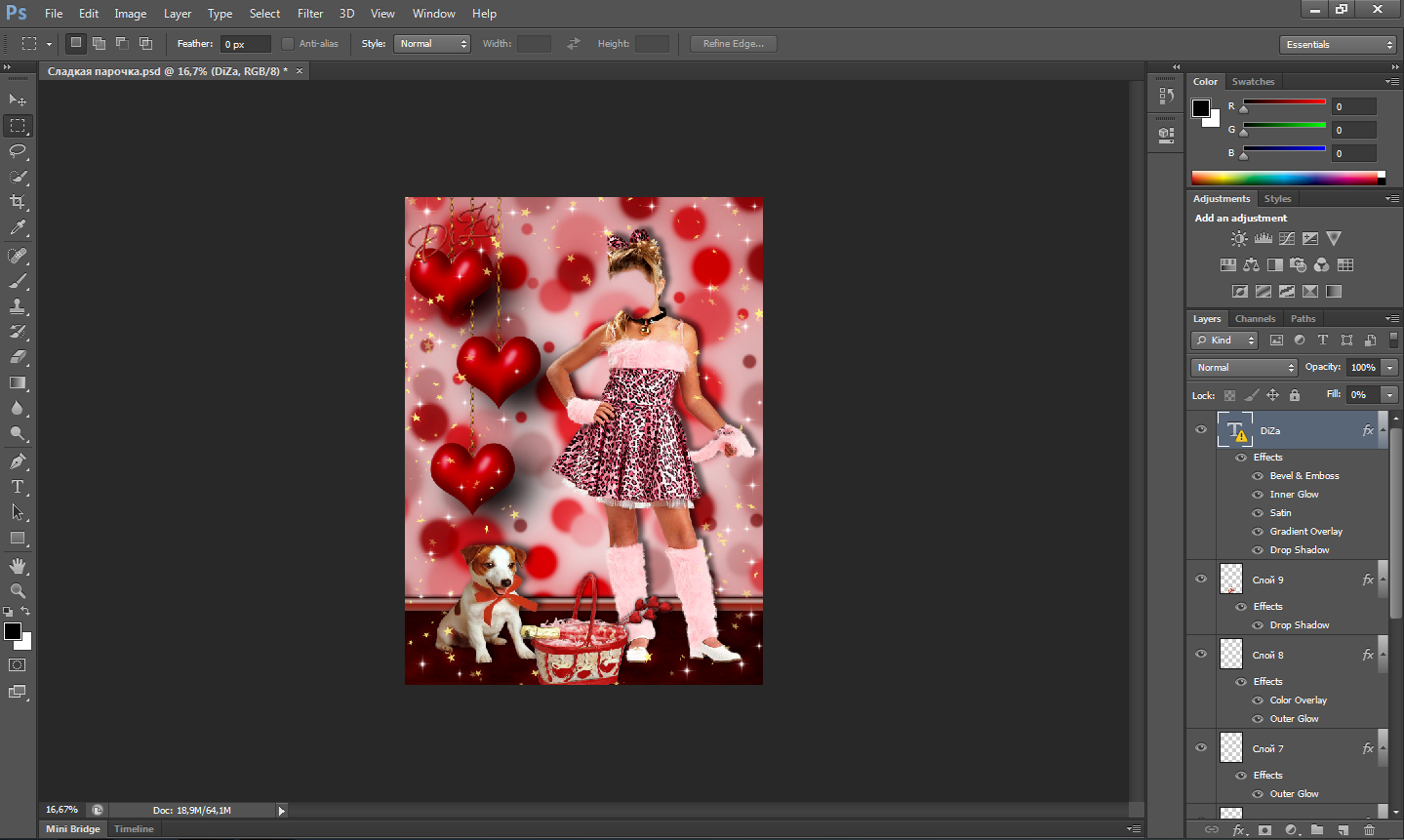1404x840 pixels.
Task: Open the marquee Style dropdown
Action: point(431,44)
